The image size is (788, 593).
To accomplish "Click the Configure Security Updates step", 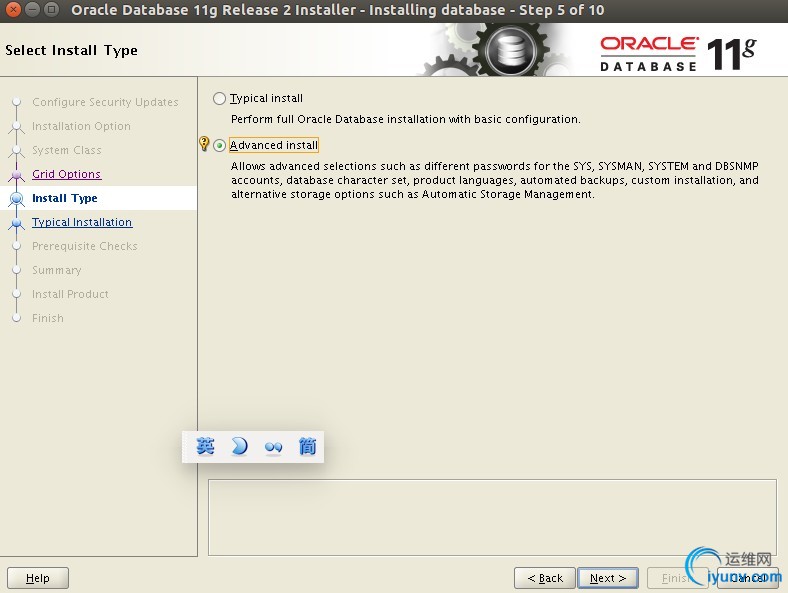I will (105, 102).
